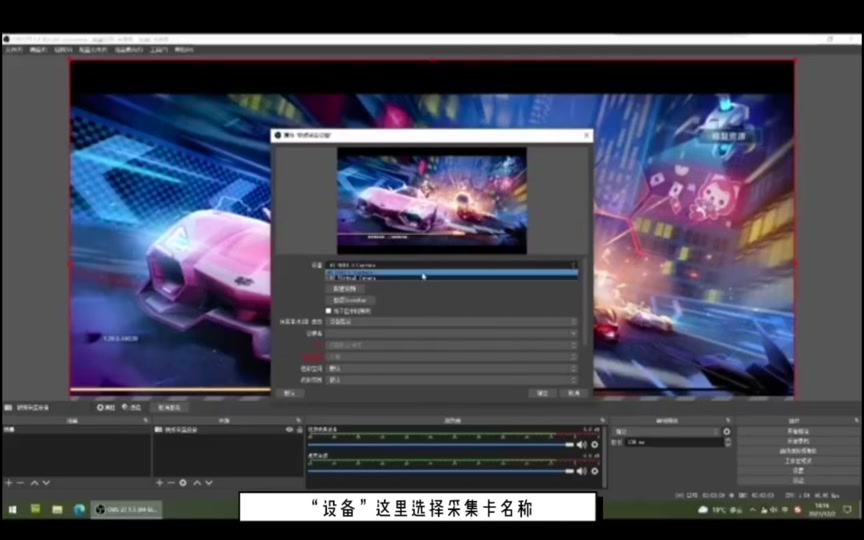Mute the first mixer channel speaker icon
Image resolution: width=864 pixels, height=540 pixels.
(x=581, y=445)
